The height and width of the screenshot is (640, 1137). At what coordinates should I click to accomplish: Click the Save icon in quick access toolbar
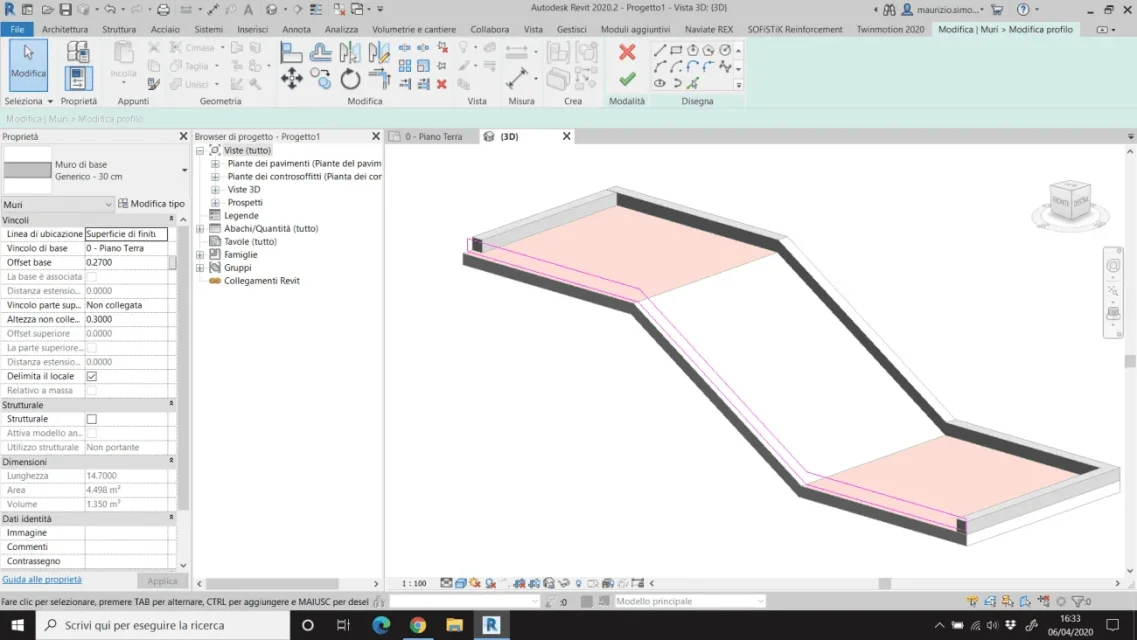click(x=65, y=9)
